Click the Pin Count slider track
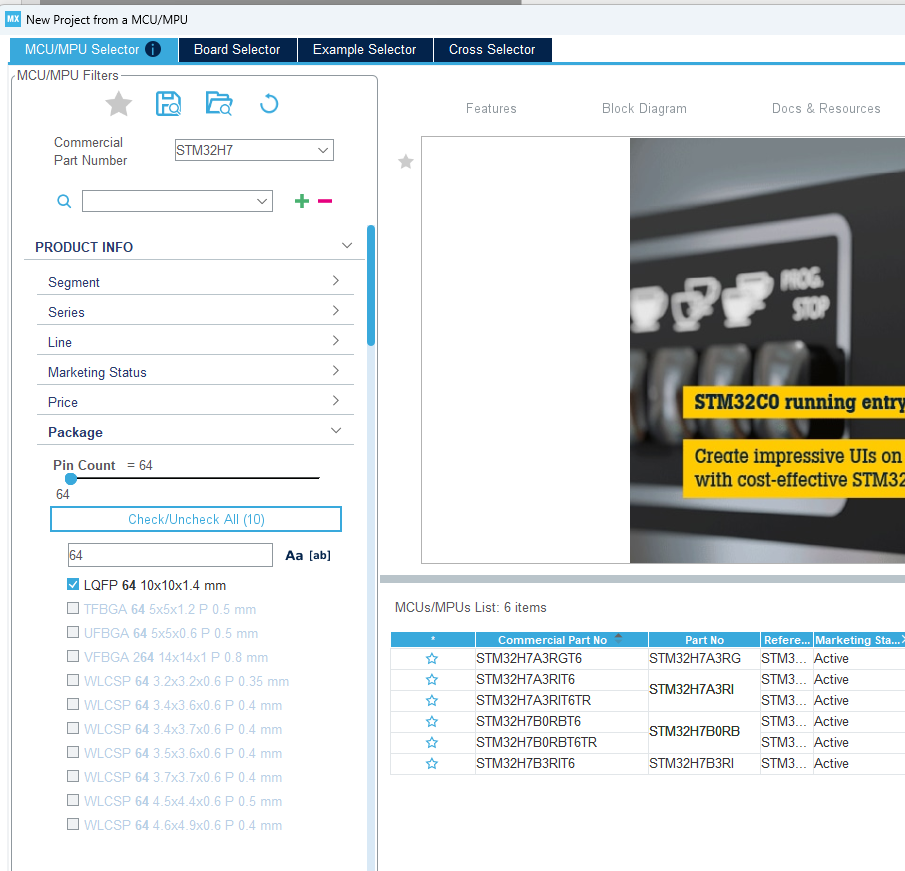 tap(196, 478)
